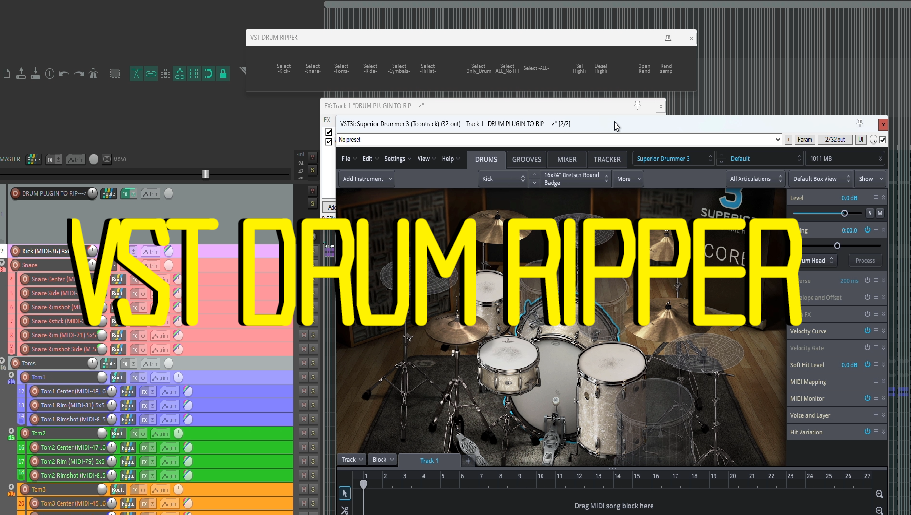The width and height of the screenshot is (911, 515).
Task: Toggle MIDI Monitor power button
Action: pyautogui.click(x=867, y=398)
